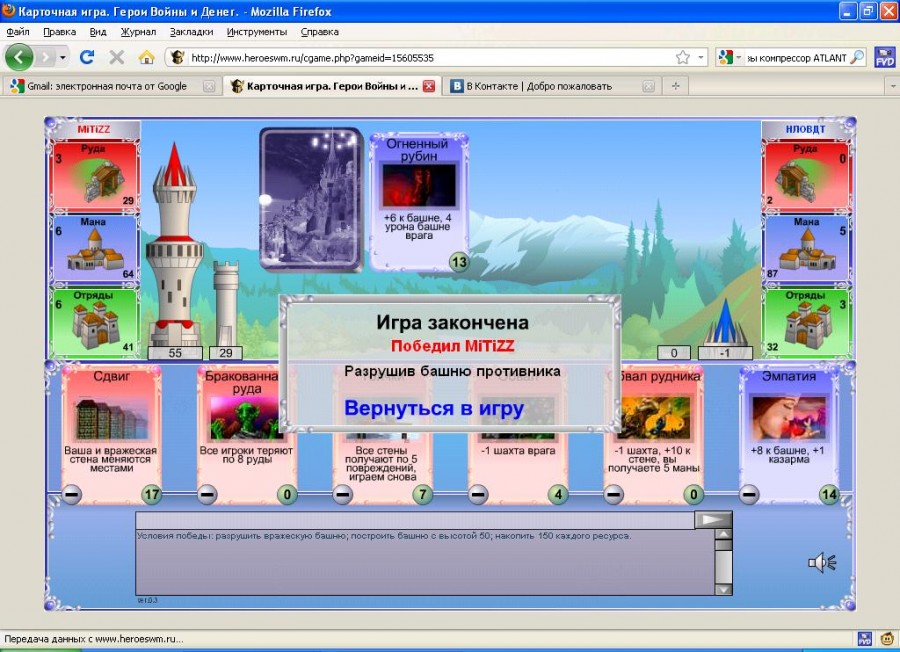Discard the Обвал рудника card via minus button
This screenshot has width=900, height=652.
click(x=614, y=494)
